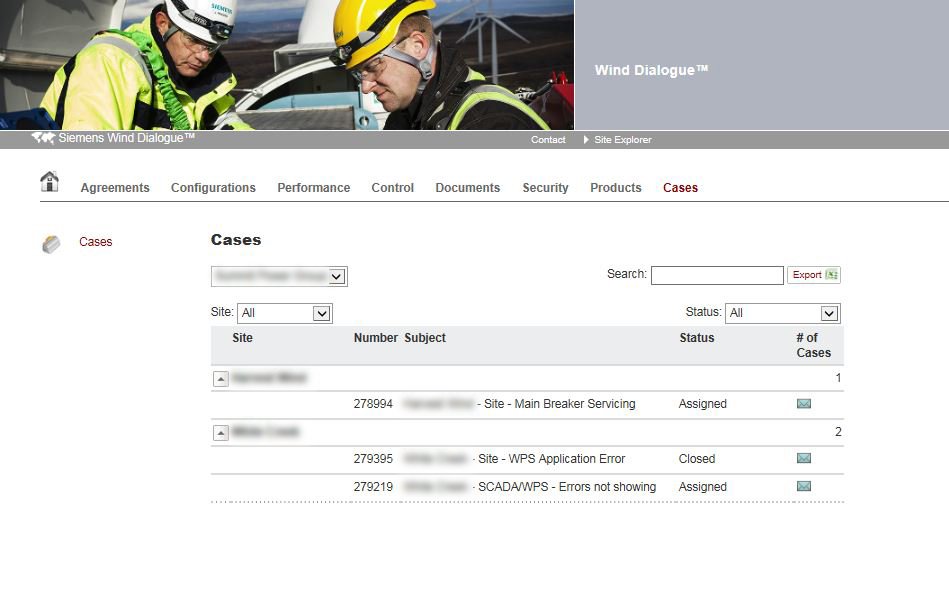The image size is (949, 594).
Task: Click the 'Site - WPS Application Error' subject
Action: 551,459
